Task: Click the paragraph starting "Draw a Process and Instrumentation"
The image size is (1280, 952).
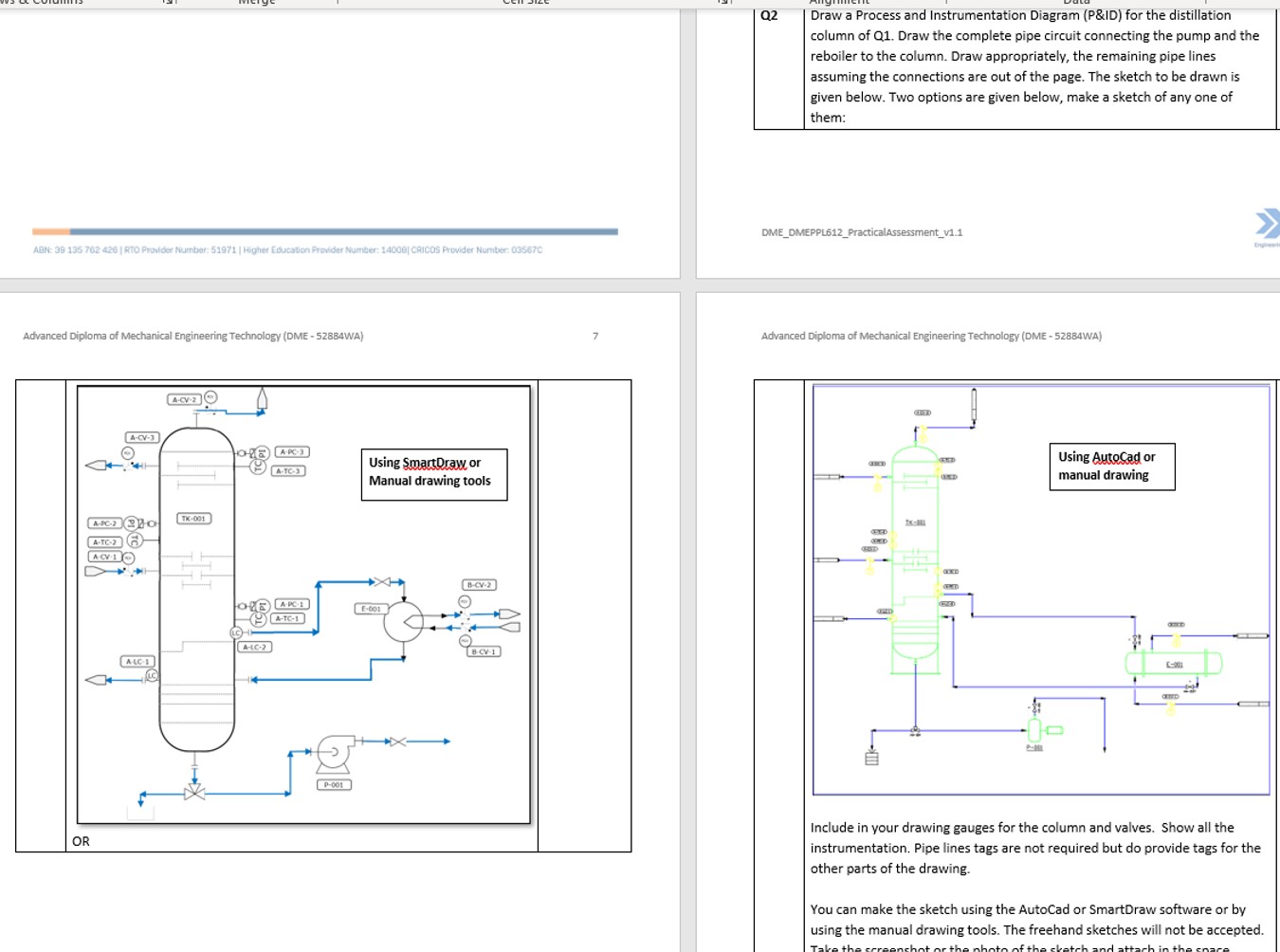Action: click(x=1035, y=66)
